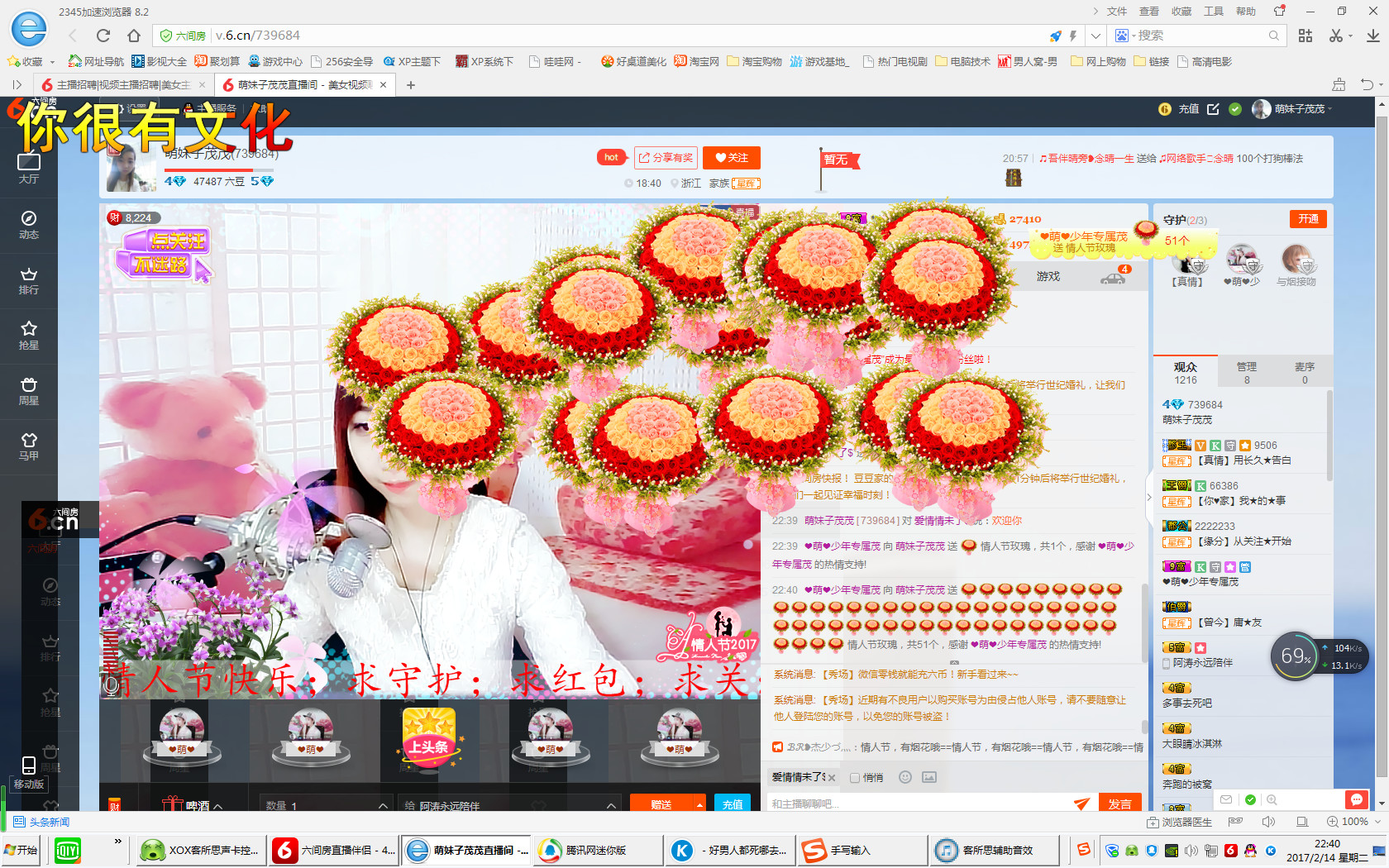Switch to the 主播招聘 browser tab
Image resolution: width=1389 pixels, height=868 pixels.
pyautogui.click(x=122, y=84)
